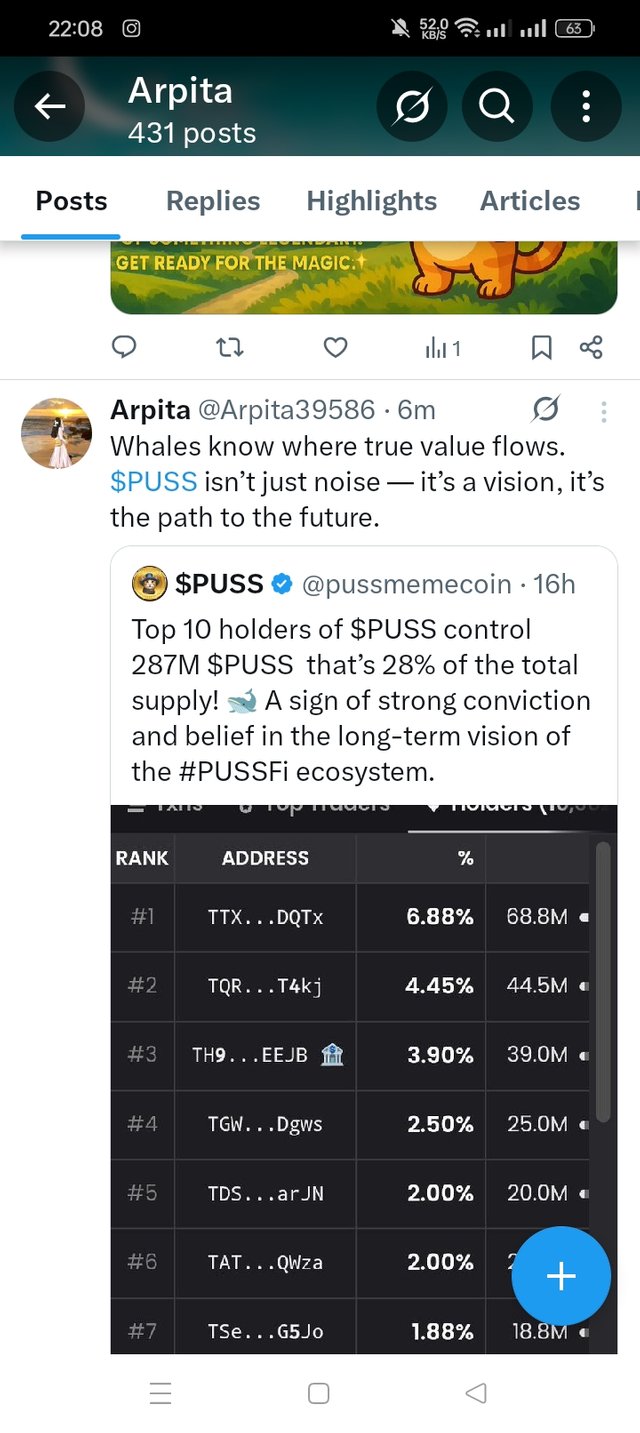The image size is (640, 1433).
Task: Open more options on Arpita's tweet
Action: click(603, 411)
